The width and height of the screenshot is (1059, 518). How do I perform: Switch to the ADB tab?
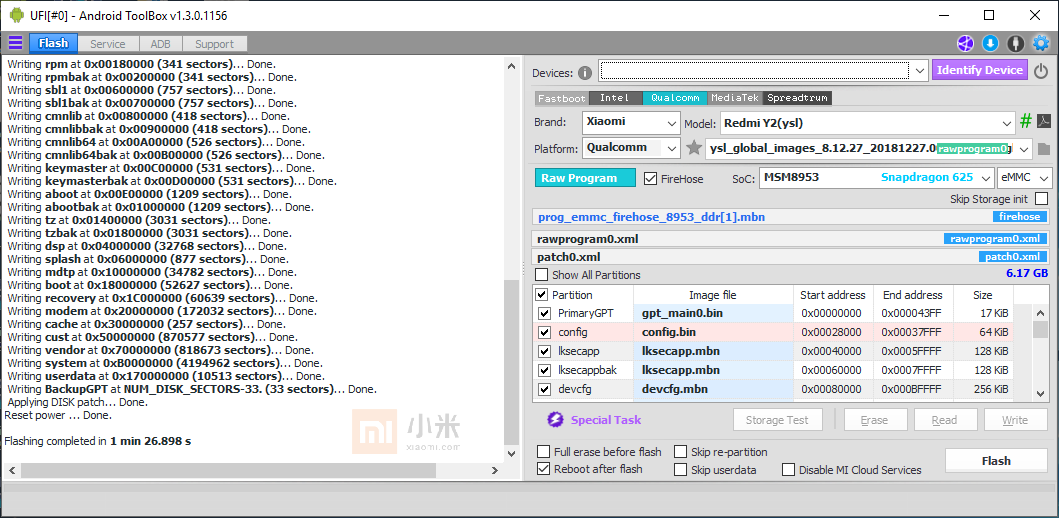pyautogui.click(x=161, y=44)
